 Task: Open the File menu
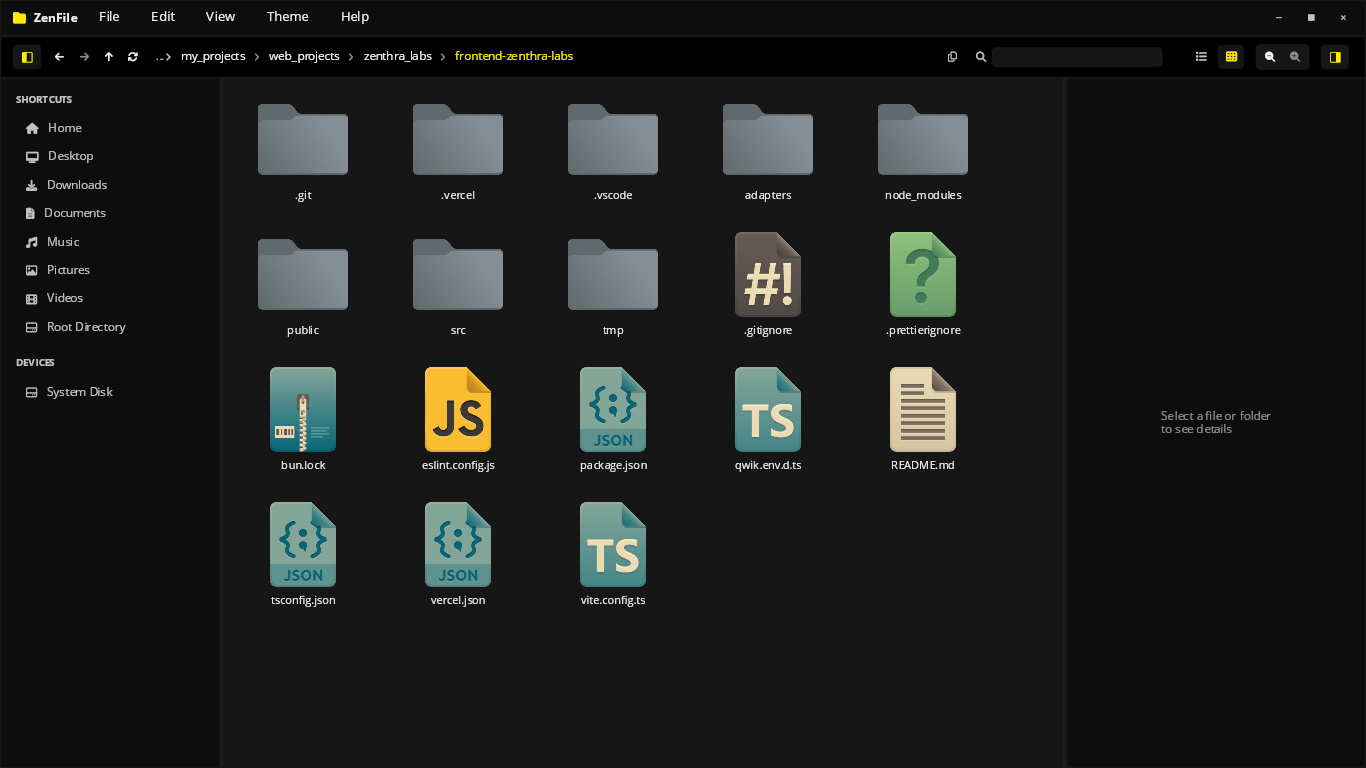pyautogui.click(x=109, y=17)
